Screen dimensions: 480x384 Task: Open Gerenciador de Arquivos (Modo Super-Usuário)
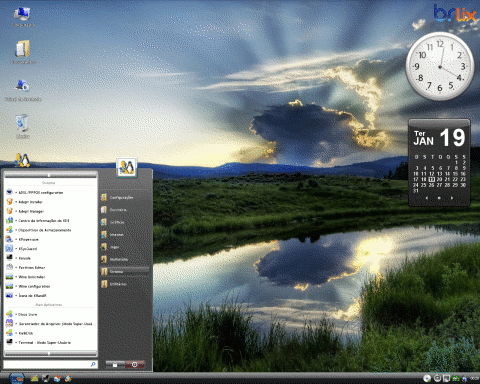[x=51, y=324]
